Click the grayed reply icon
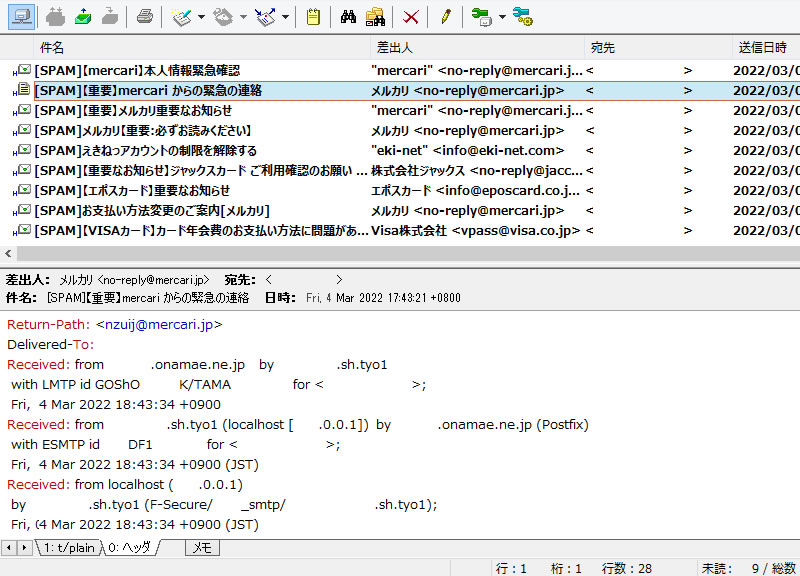 223,17
